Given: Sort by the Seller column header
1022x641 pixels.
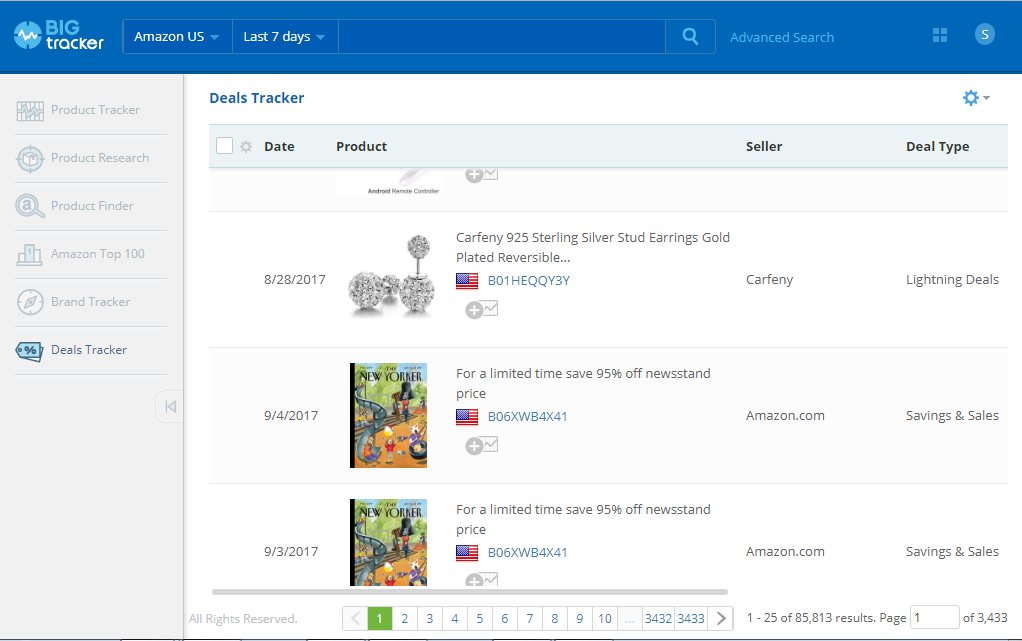Looking at the screenshot, I should click(764, 147).
